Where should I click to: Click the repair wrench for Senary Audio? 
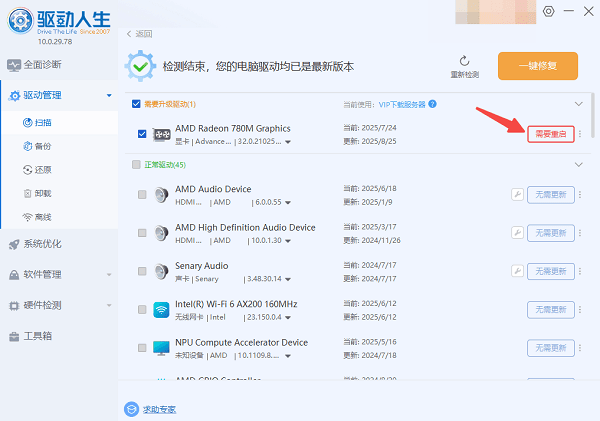517,271
